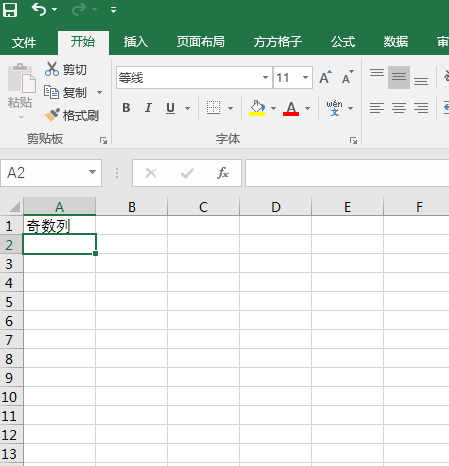The height and width of the screenshot is (466, 449).
Task: Switch to the 方方格子 tab
Action: click(x=277, y=42)
